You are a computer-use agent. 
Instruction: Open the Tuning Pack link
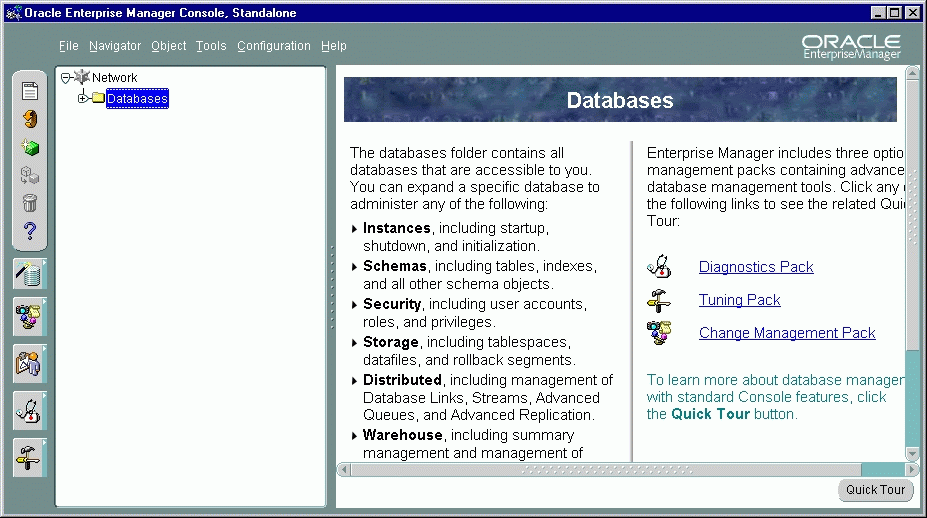click(739, 300)
